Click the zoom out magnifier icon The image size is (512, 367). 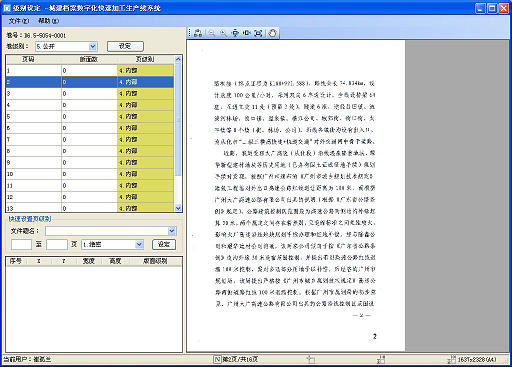coord(211,33)
